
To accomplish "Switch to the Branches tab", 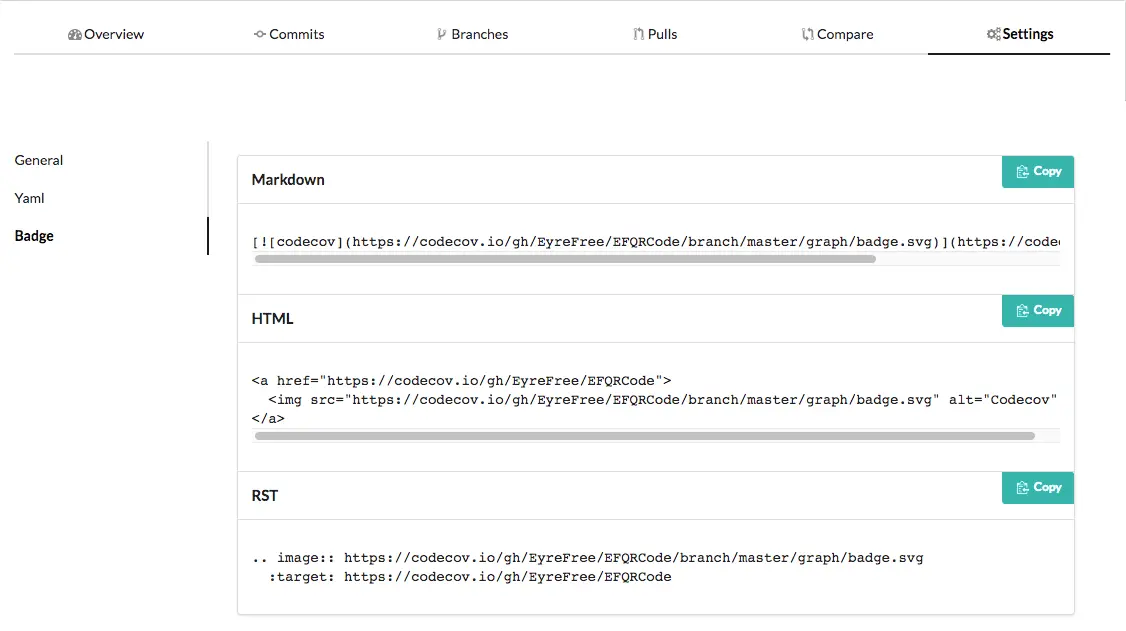I will (x=473, y=34).
